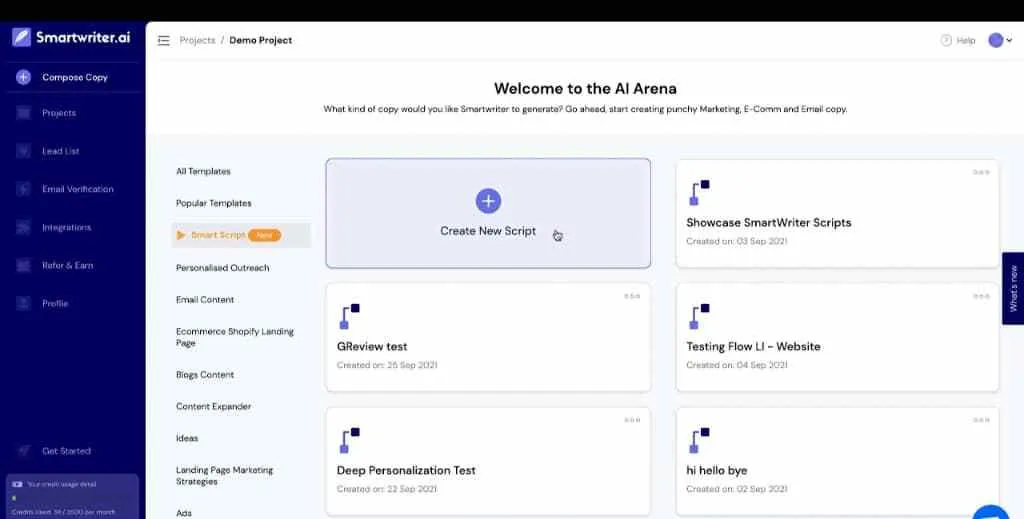Viewport: 1024px width, 519px height.
Task: Open three-dot menu on Showcase SmartWriter Scripts card
Action: (x=981, y=172)
